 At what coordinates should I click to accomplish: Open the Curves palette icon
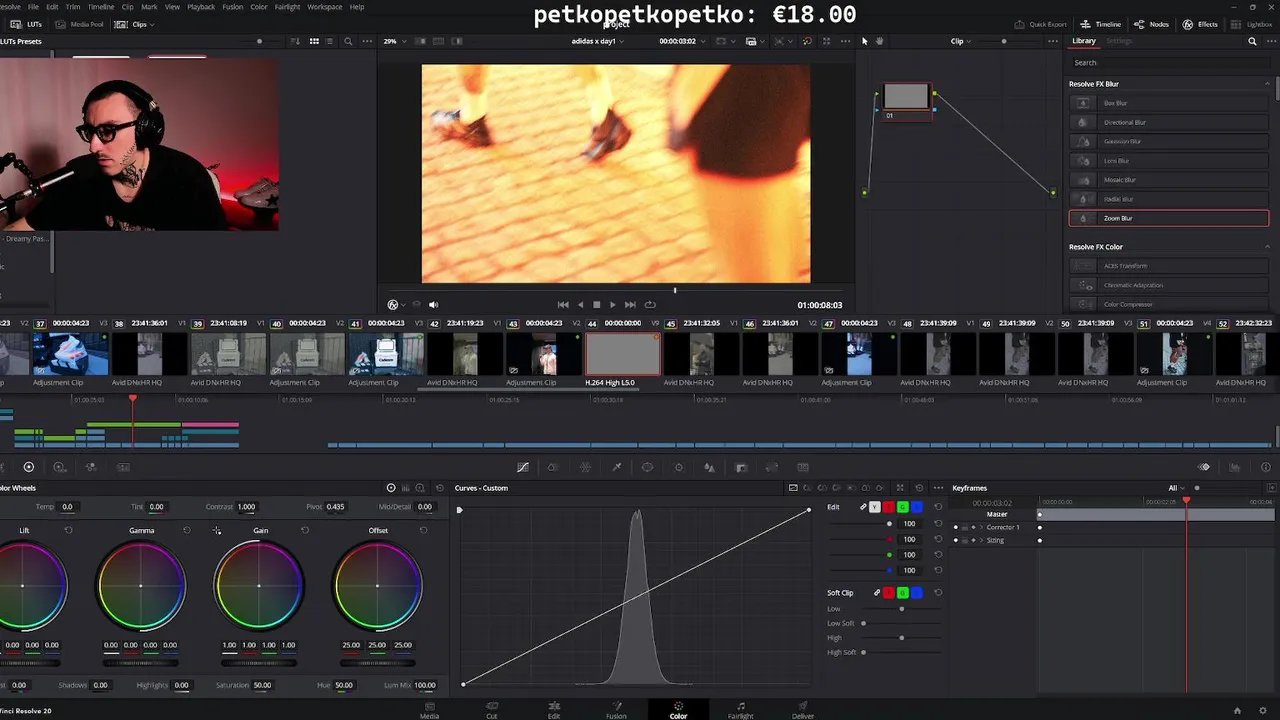[x=522, y=467]
